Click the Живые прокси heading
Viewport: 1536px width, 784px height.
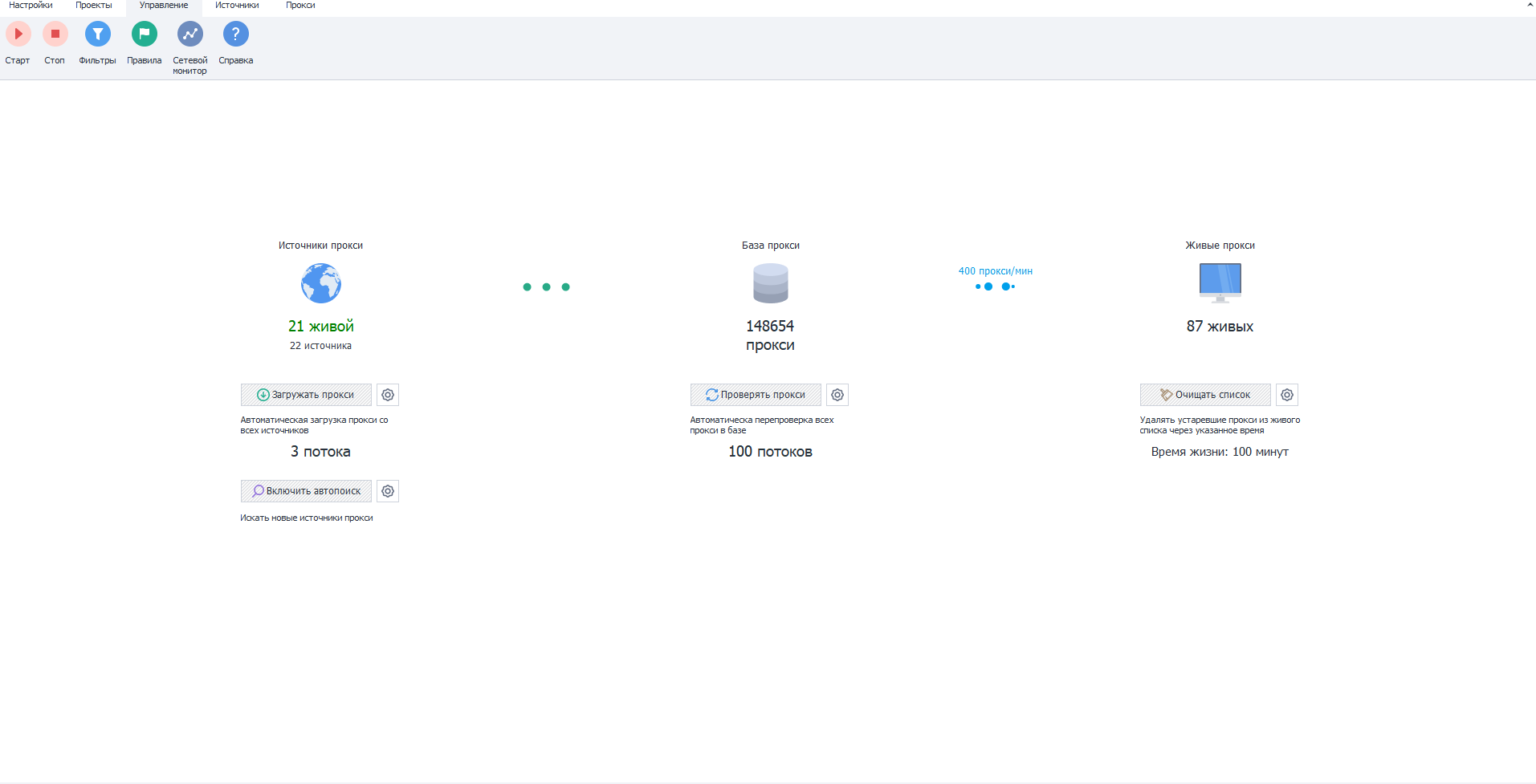click(x=1220, y=246)
